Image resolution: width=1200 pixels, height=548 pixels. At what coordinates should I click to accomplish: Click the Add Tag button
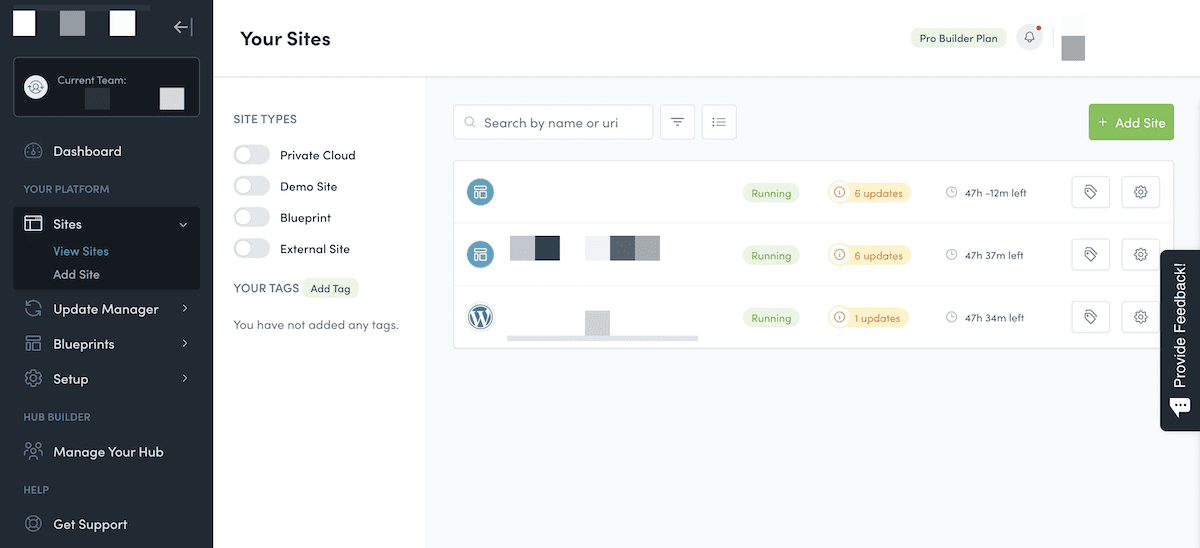(330, 288)
